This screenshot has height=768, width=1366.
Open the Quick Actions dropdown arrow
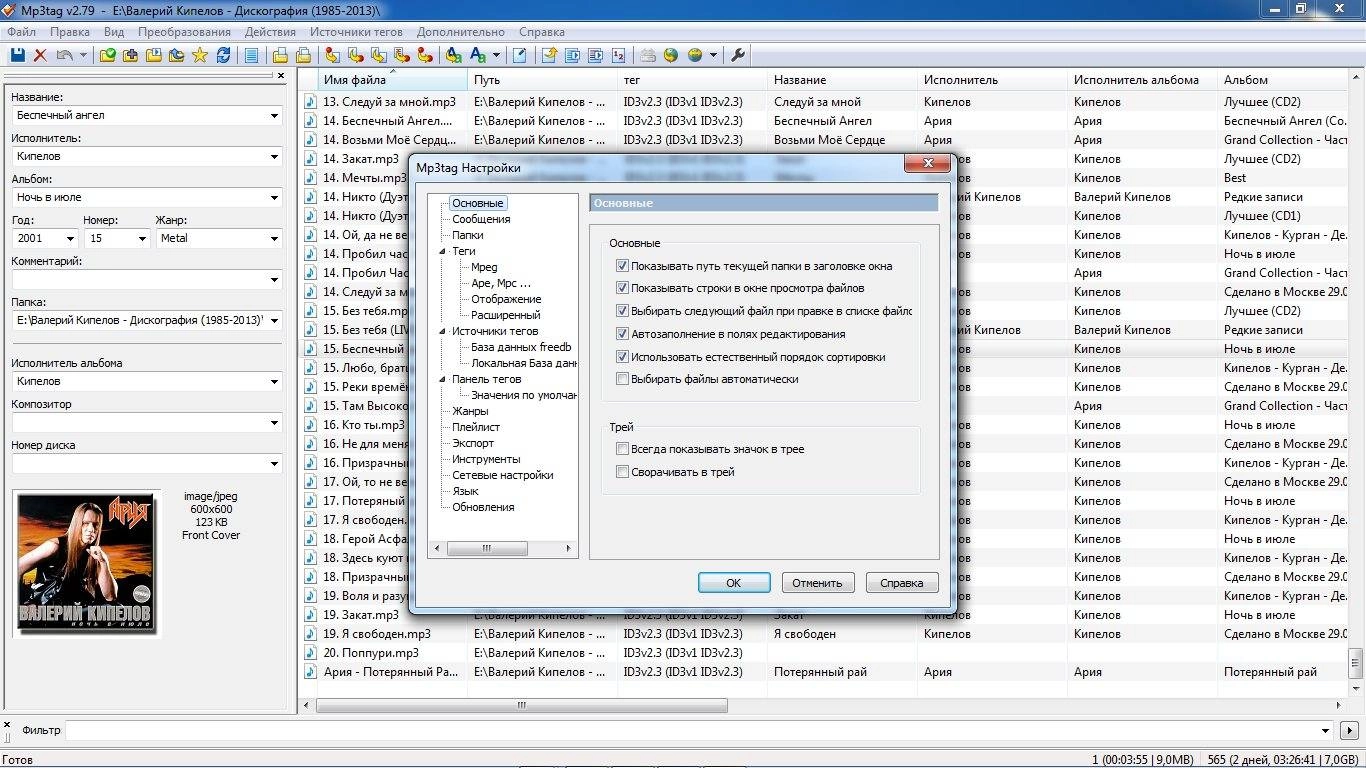coord(496,55)
